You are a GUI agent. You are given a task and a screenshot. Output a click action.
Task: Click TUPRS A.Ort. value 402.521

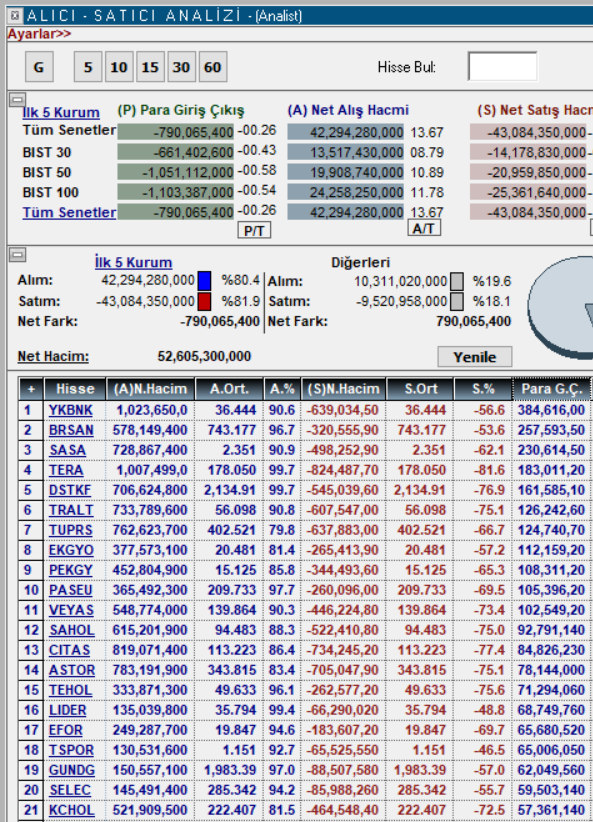[x=230, y=530]
